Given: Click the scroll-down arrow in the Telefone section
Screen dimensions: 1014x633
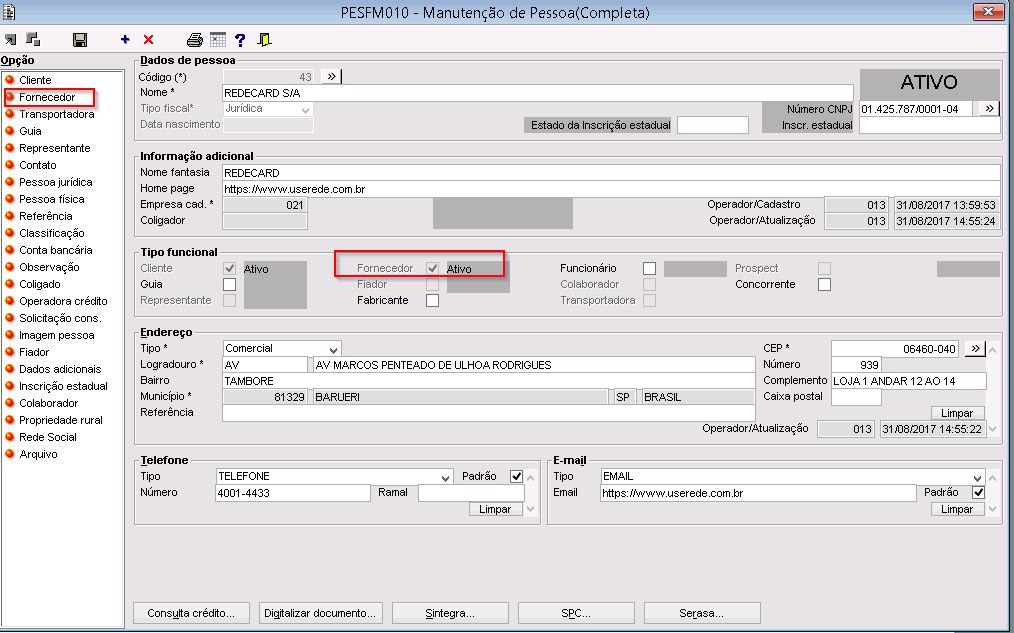Looking at the screenshot, I should click(531, 509).
